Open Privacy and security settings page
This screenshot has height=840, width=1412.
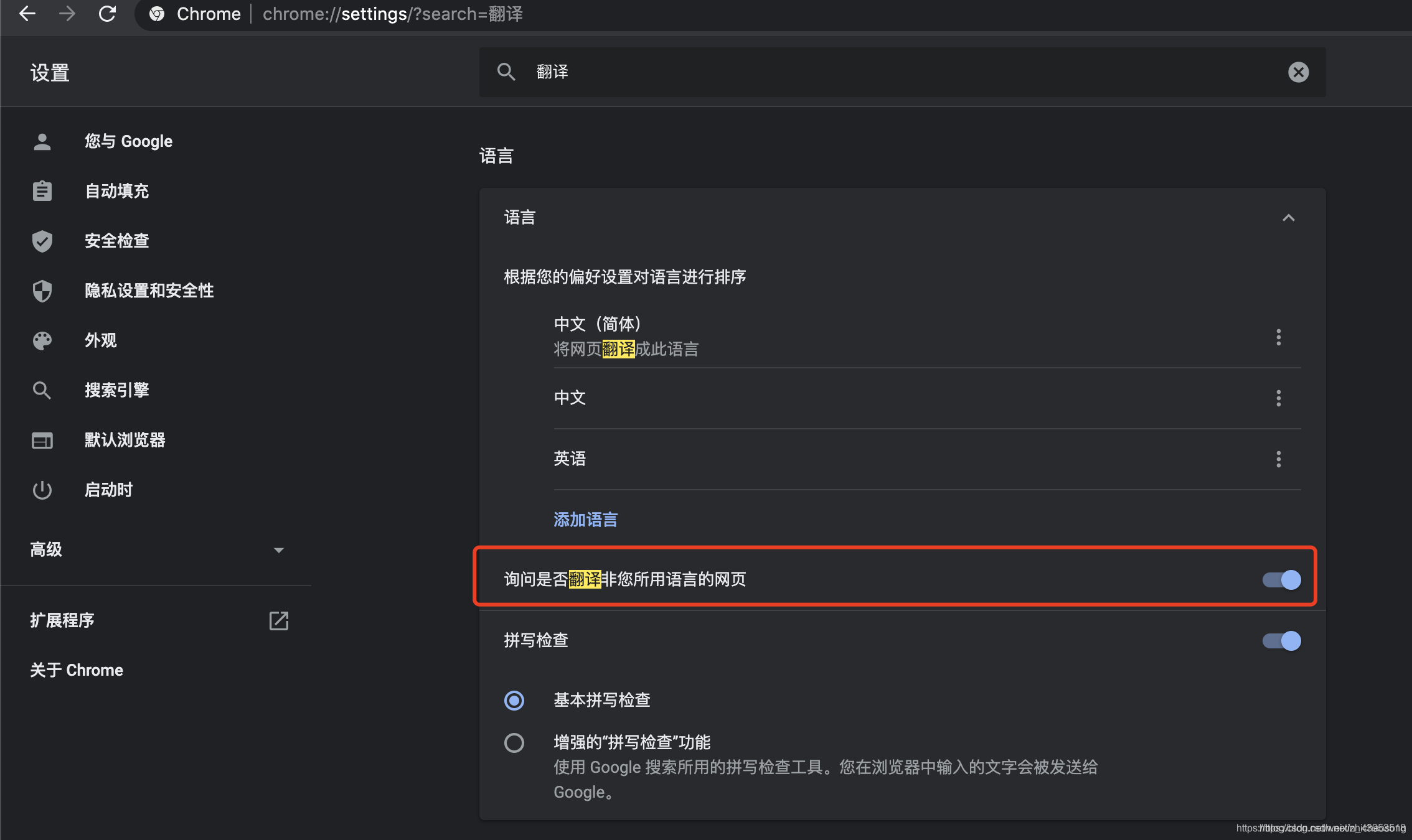click(x=149, y=291)
